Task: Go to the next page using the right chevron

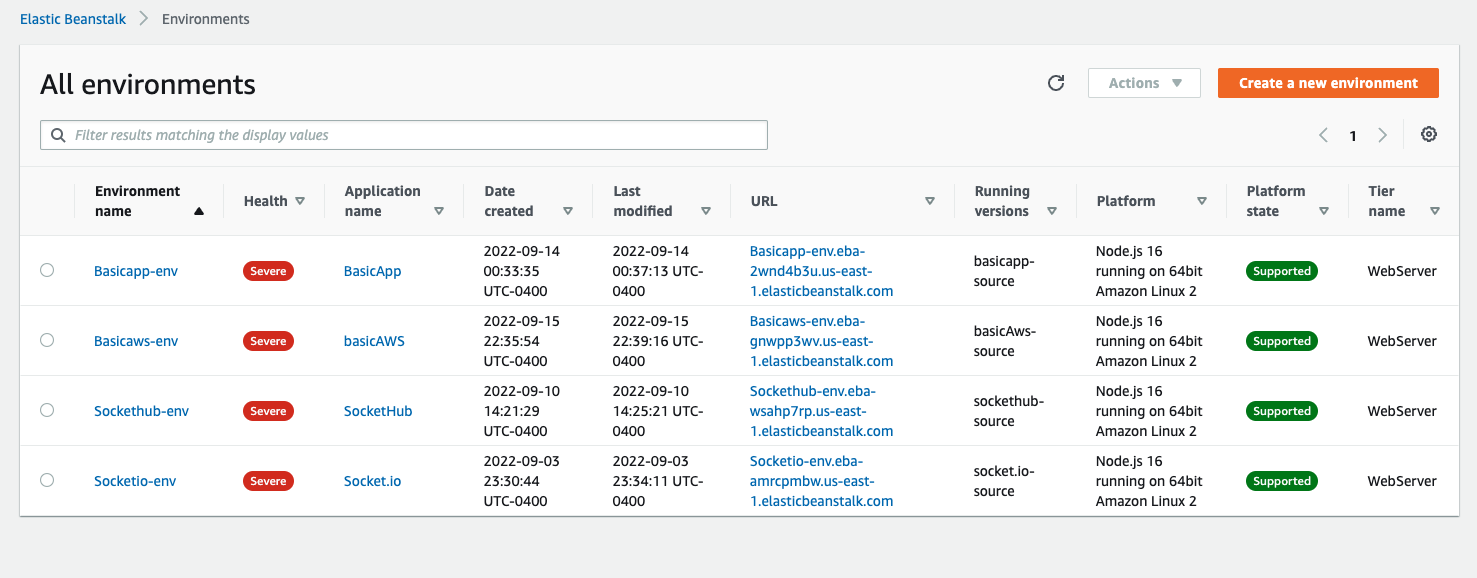Action: [1383, 134]
